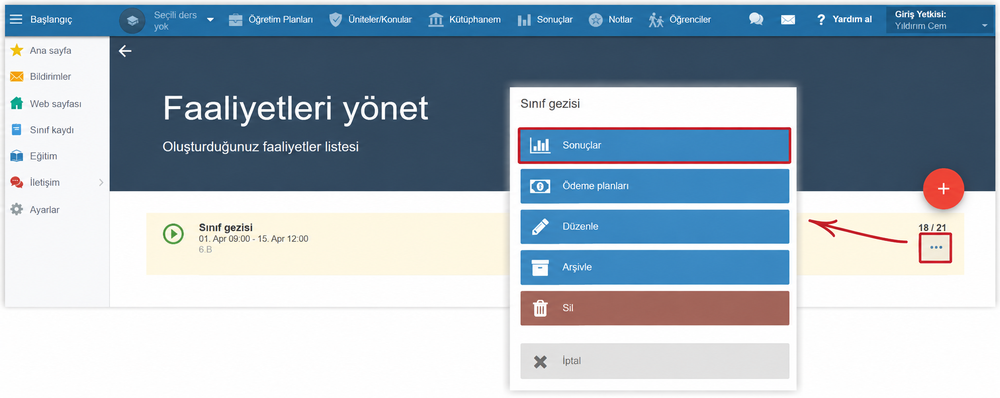Open the Giriş Yetkisi user dropdown
The height and width of the screenshot is (398, 1000).
click(x=941, y=20)
